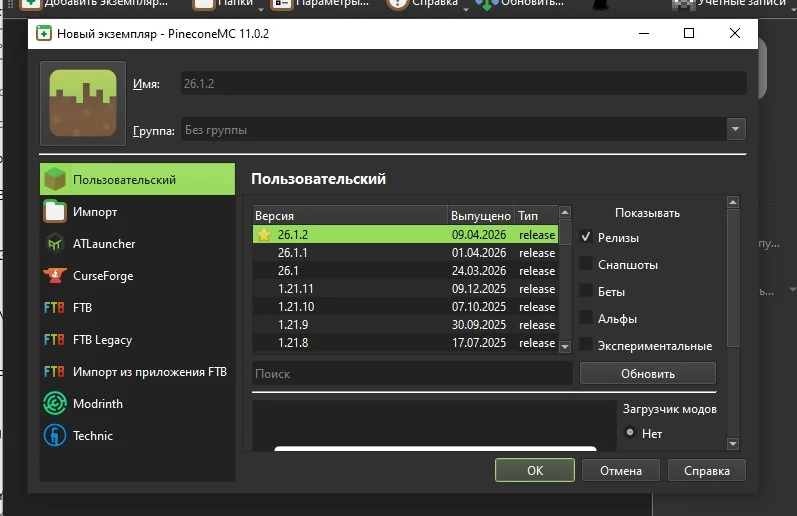Open the Группа combo box
797x516 pixels.
click(x=464, y=130)
